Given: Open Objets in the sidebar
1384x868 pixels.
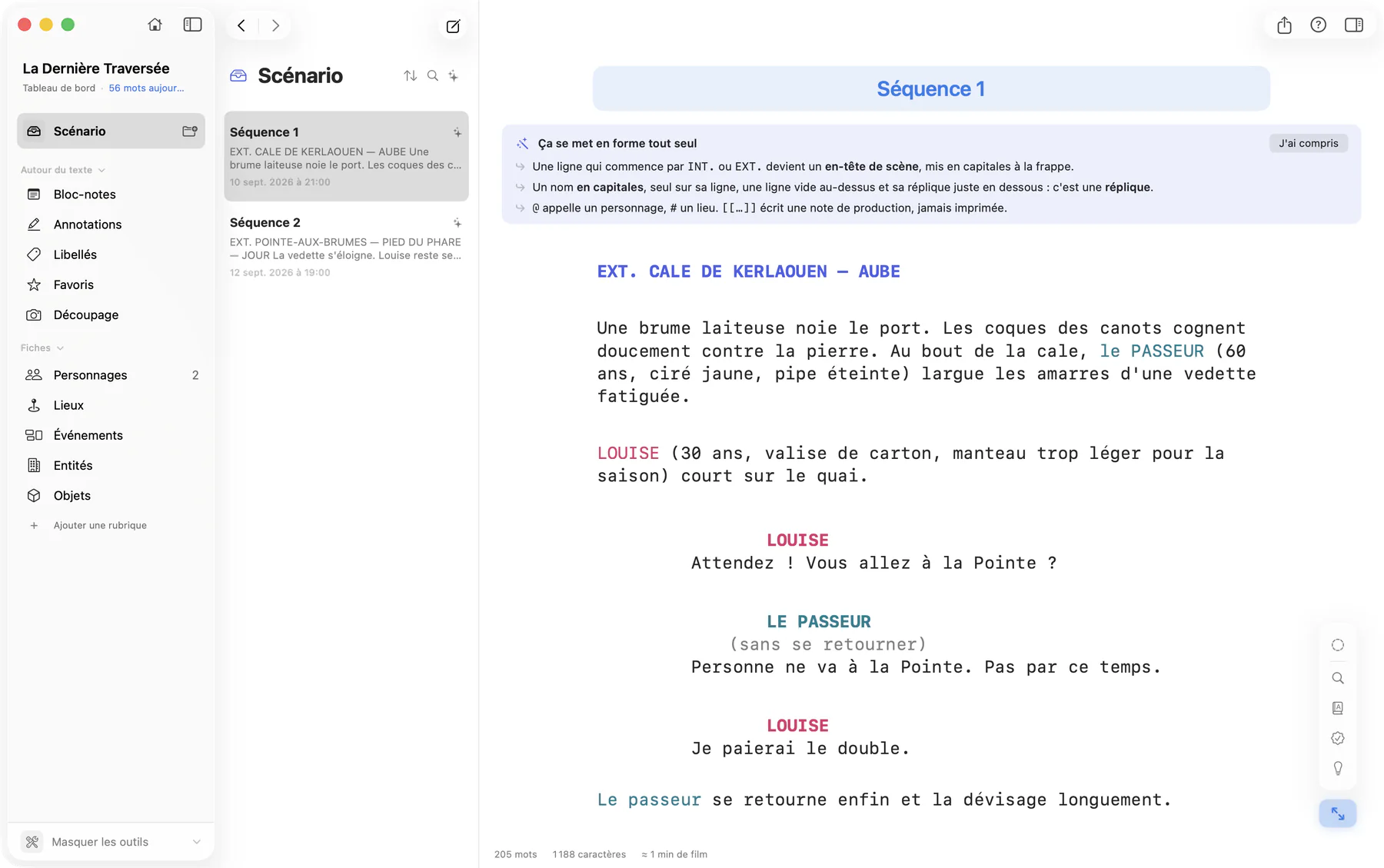Looking at the screenshot, I should (x=111, y=495).
